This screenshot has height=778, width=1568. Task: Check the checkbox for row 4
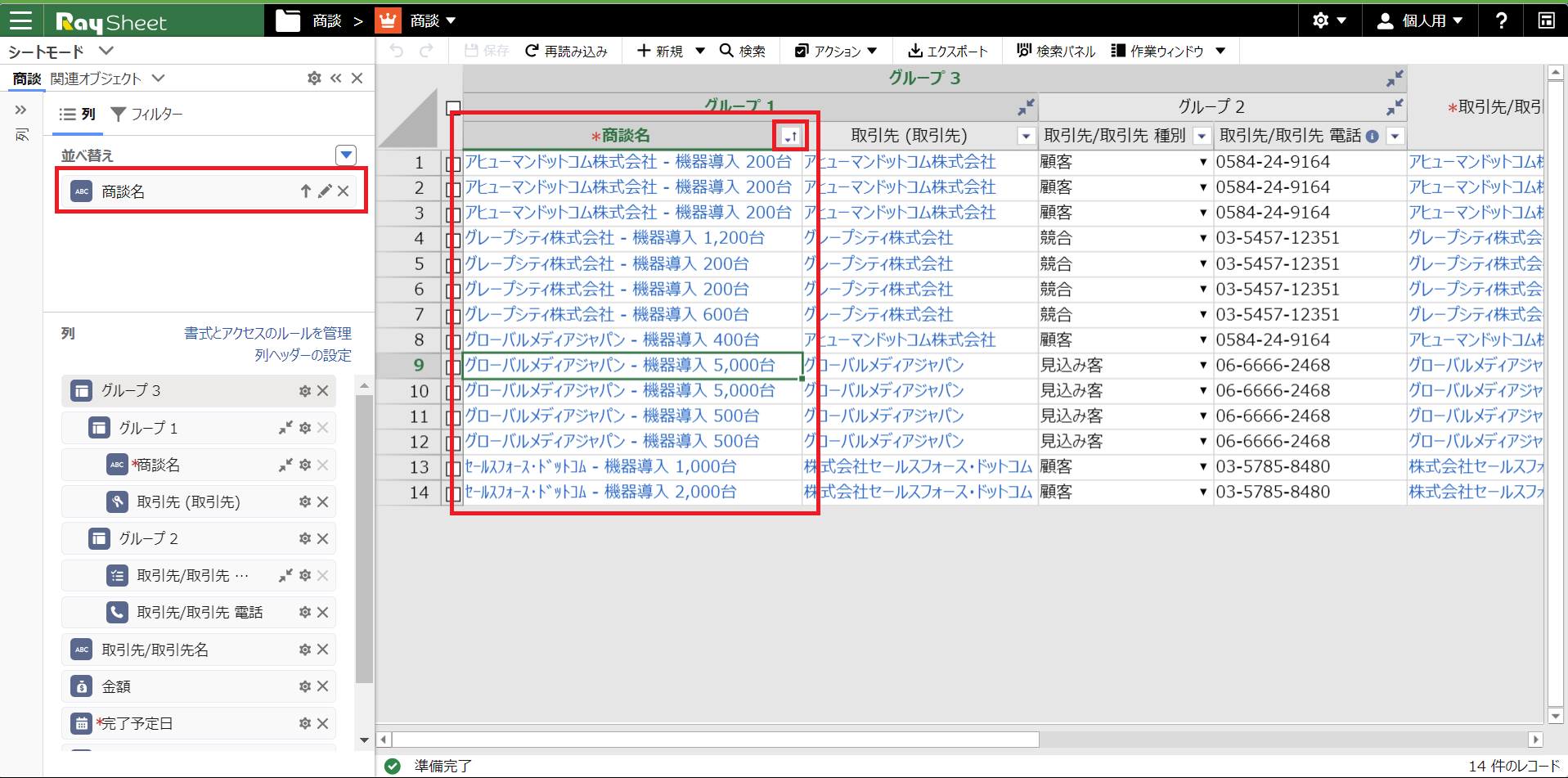[453, 240]
